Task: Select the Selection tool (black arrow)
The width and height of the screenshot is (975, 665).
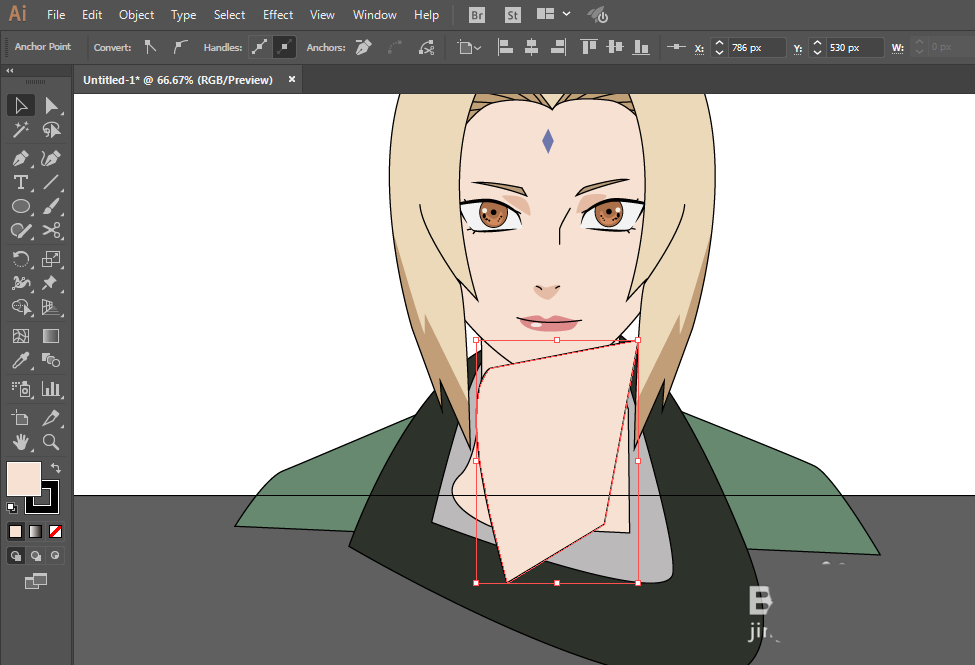Action: (x=21, y=105)
